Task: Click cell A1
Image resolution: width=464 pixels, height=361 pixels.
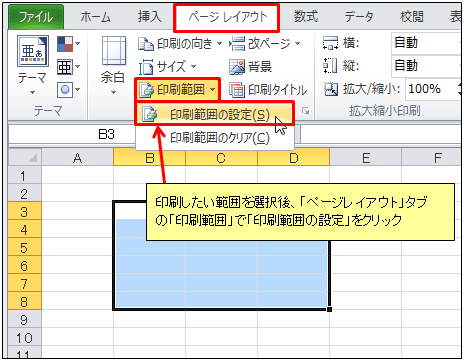Action: coord(77,175)
